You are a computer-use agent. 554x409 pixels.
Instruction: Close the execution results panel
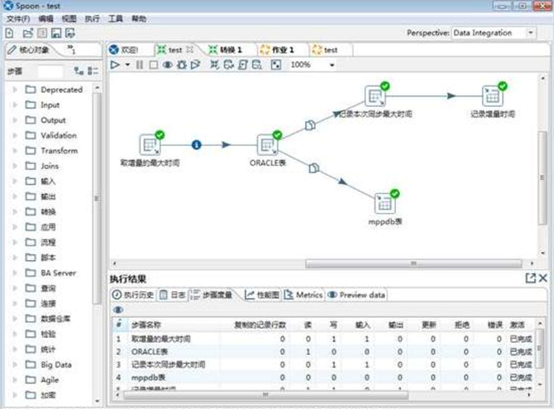pos(543,278)
